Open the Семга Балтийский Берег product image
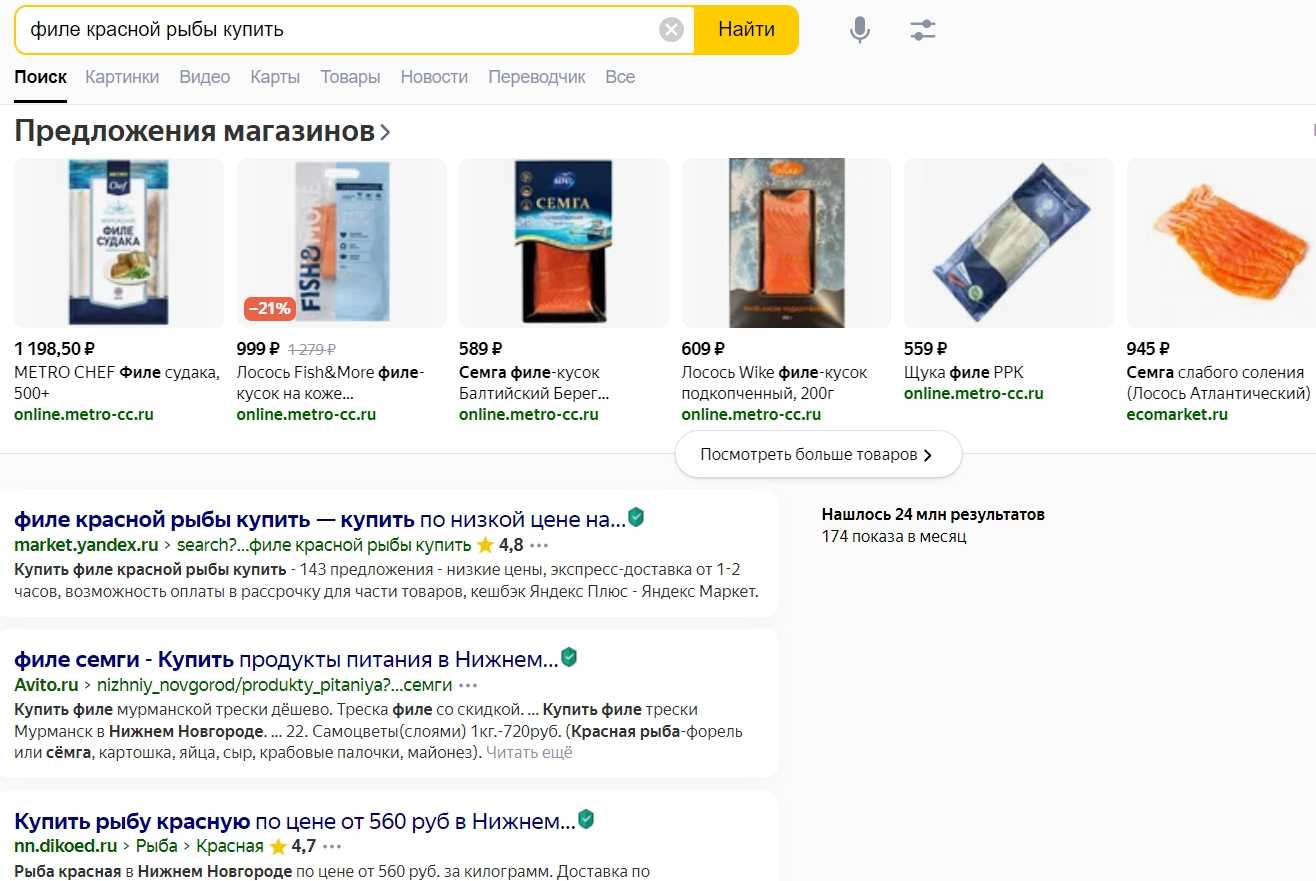Viewport: 1316px width, 881px height. (x=564, y=243)
